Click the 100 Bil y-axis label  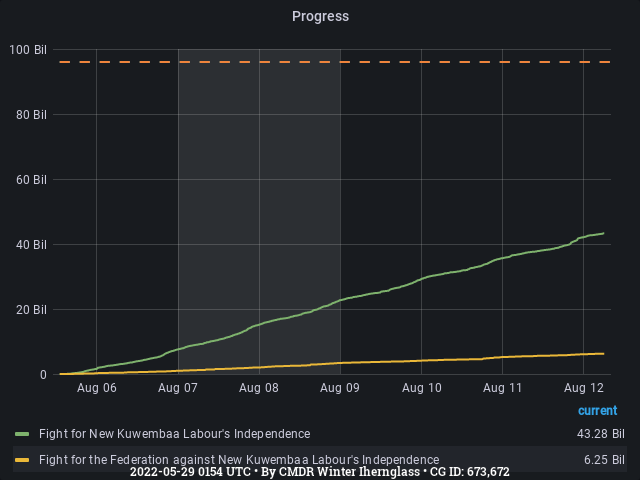coord(28,50)
